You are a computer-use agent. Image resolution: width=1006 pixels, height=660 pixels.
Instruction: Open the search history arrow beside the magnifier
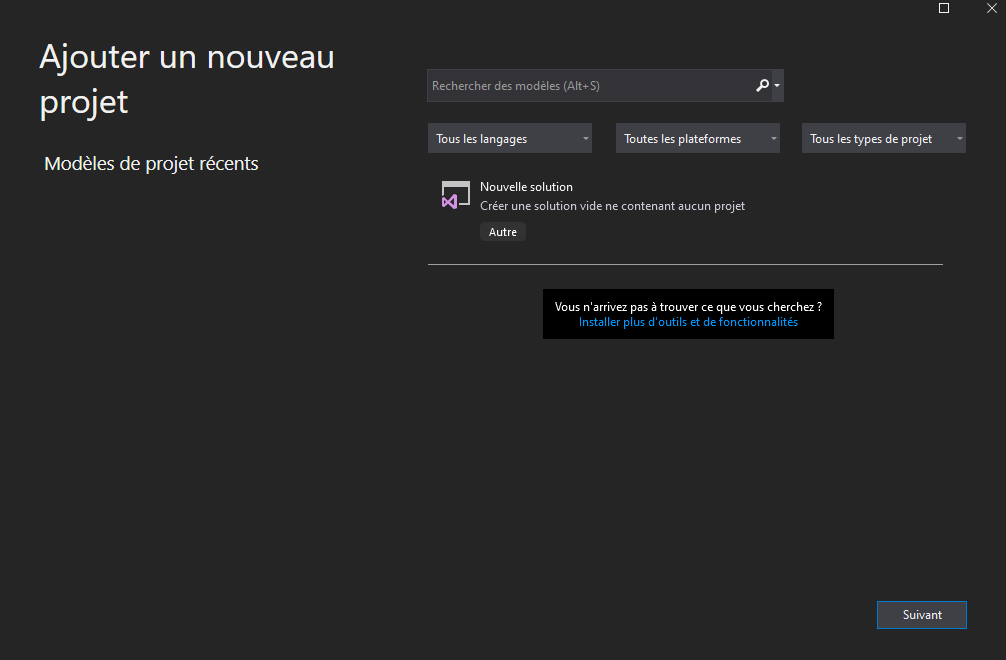pos(777,86)
